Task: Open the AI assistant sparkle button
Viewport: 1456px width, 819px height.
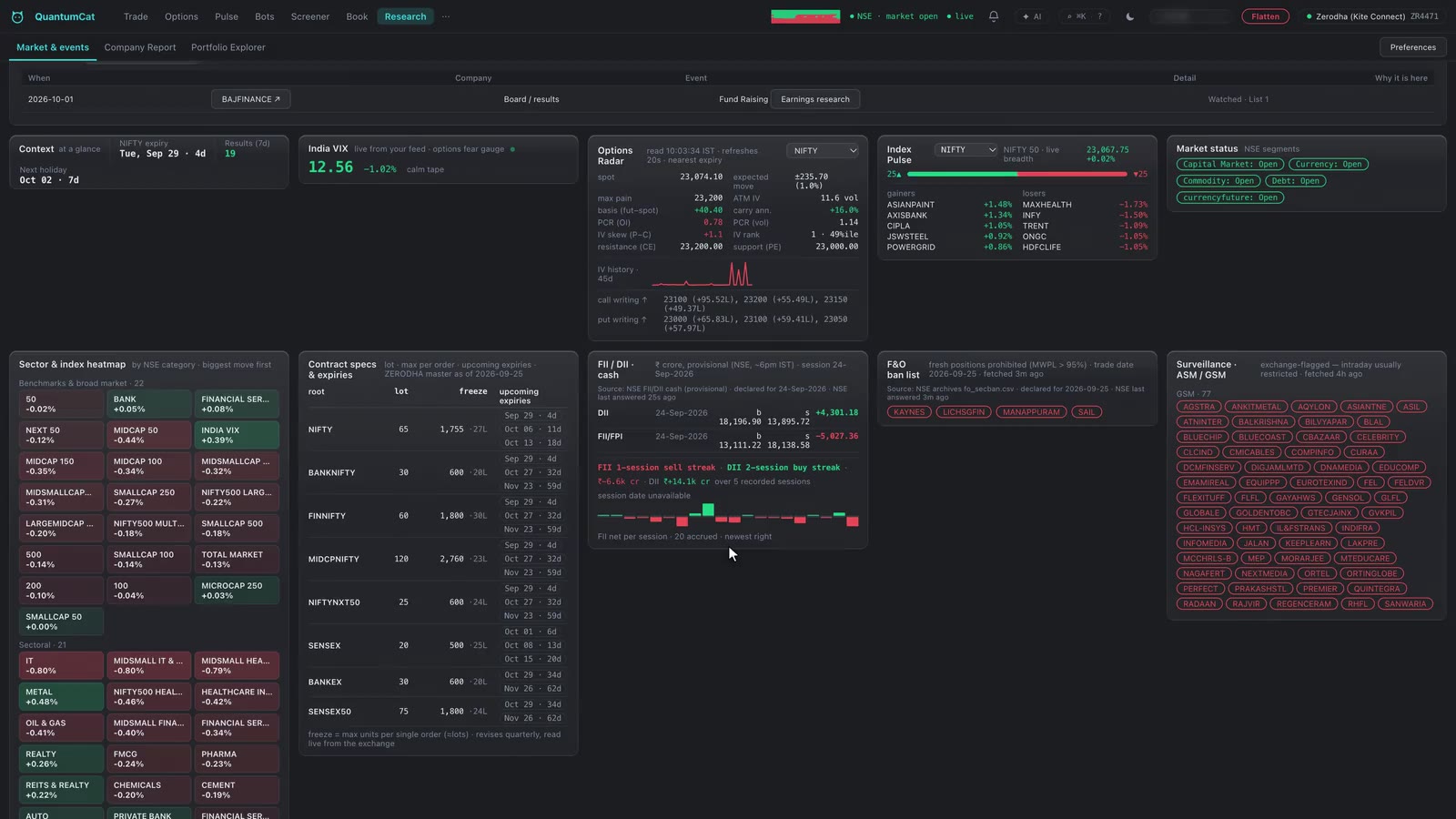Action: point(1032,16)
